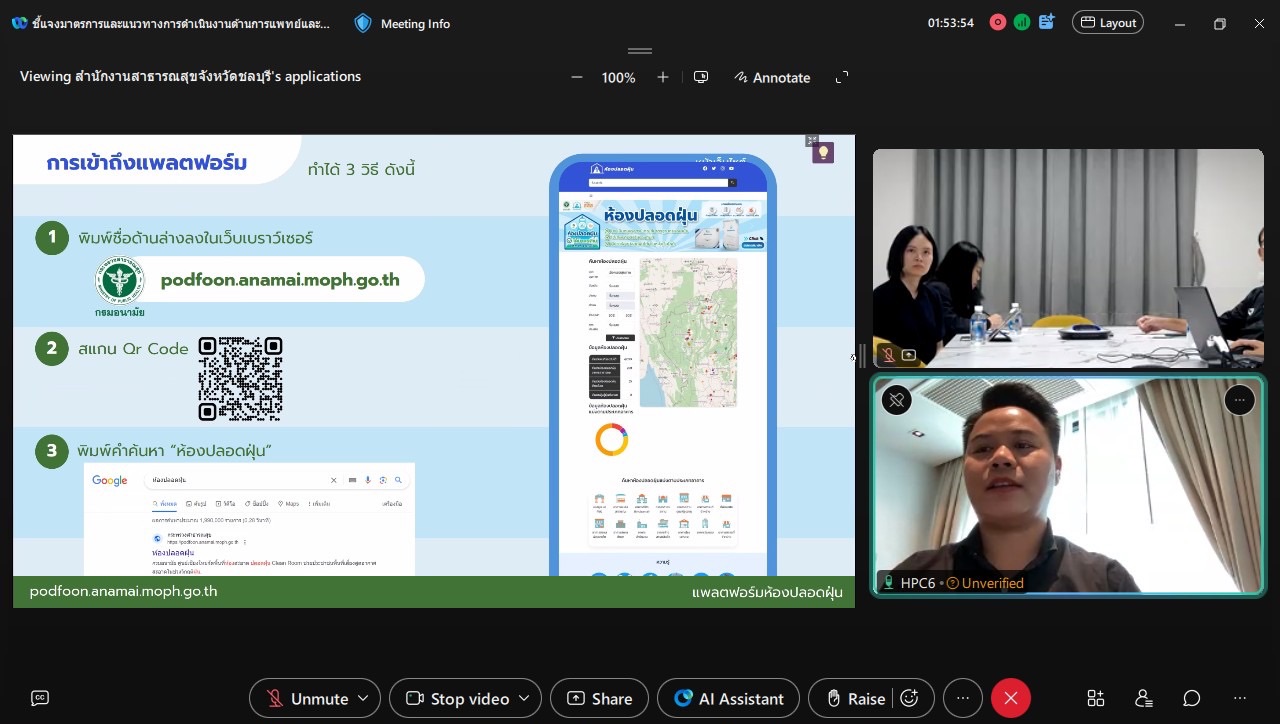This screenshot has height=724, width=1280.
Task: Open the participants panel icon
Action: point(1144,698)
